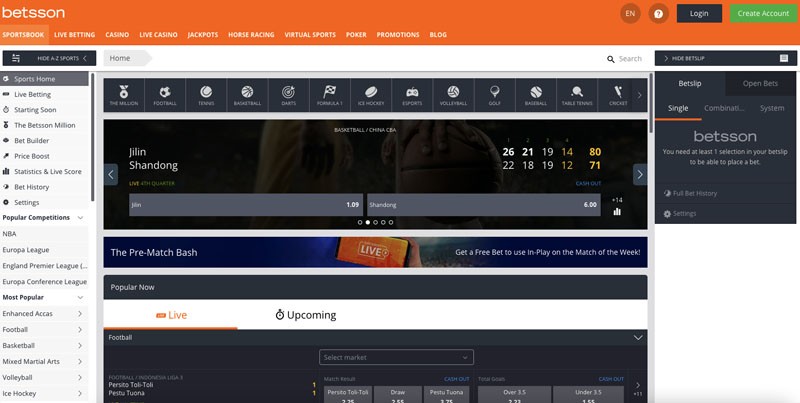Open the EN language selector
This screenshot has width=800, height=403.
coord(630,14)
